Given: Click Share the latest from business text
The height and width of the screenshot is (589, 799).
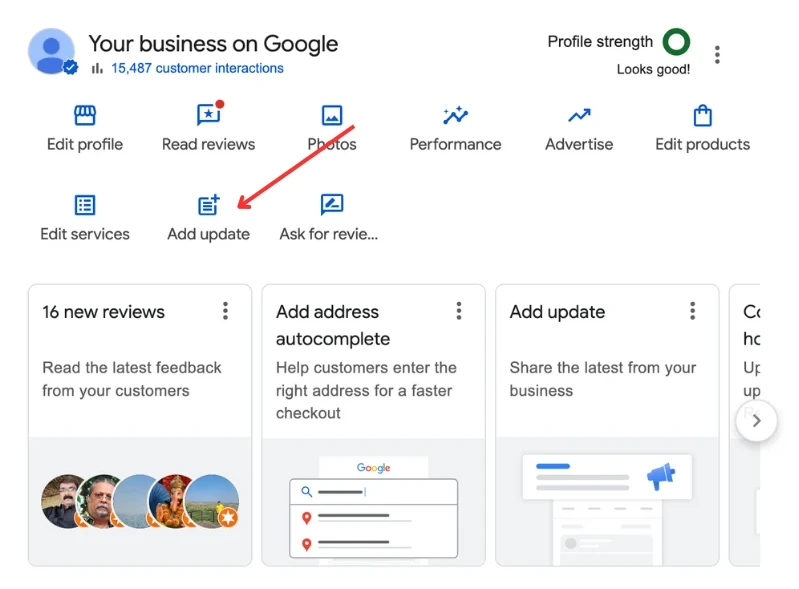Looking at the screenshot, I should pos(603,379).
